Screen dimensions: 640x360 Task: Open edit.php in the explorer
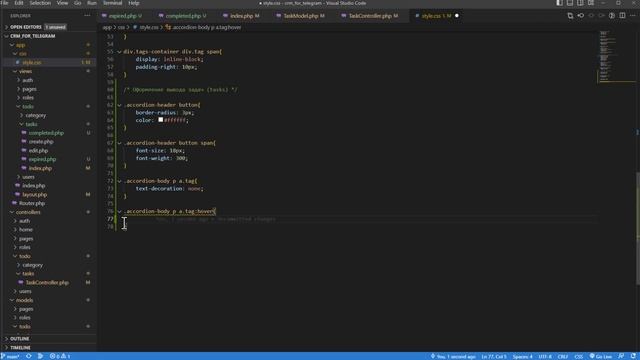tap(48, 151)
